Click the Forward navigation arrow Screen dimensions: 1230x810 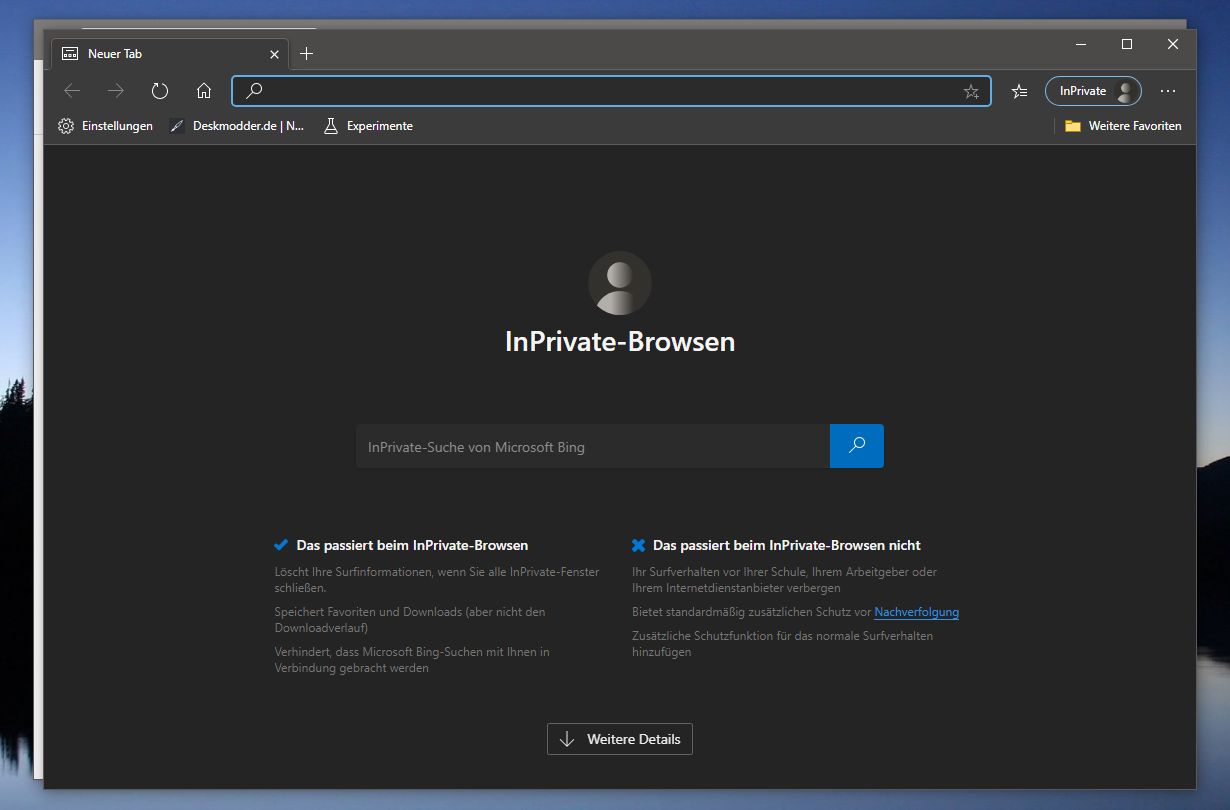click(x=116, y=91)
